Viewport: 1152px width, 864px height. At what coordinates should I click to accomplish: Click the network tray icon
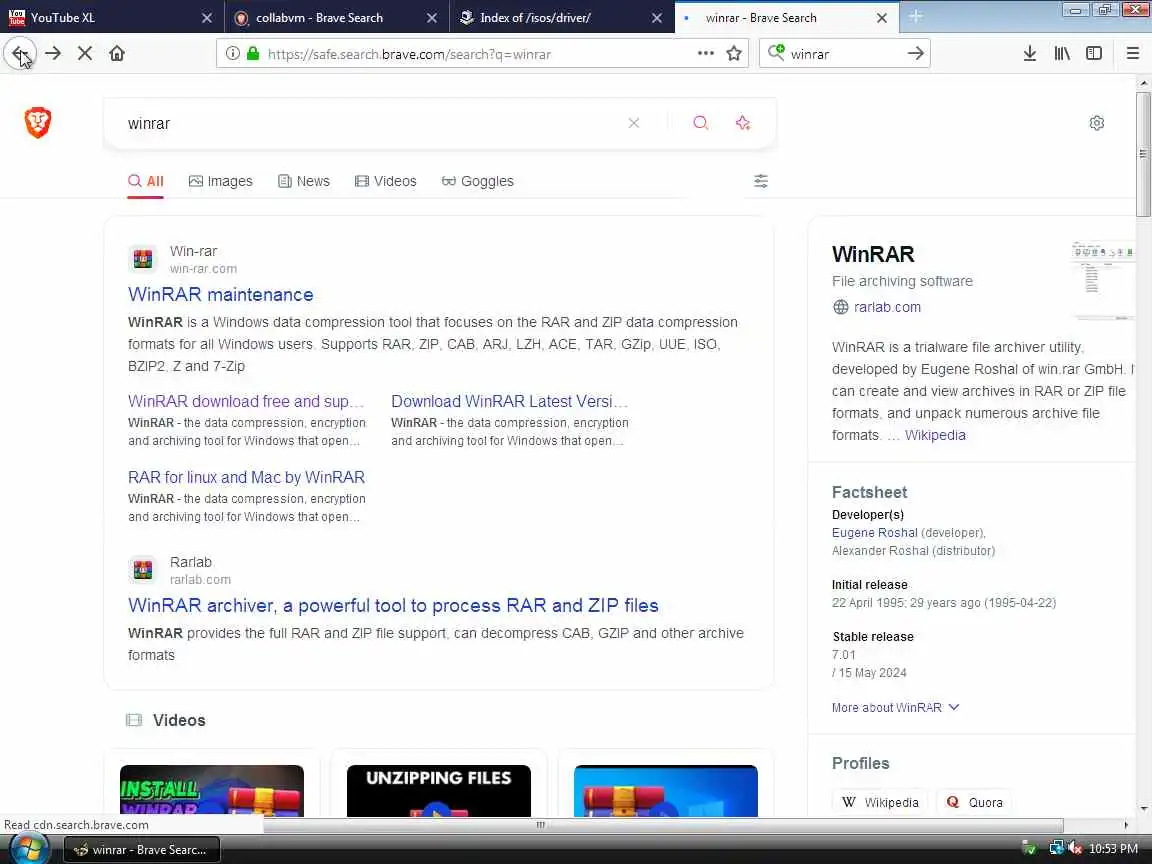[1056, 849]
